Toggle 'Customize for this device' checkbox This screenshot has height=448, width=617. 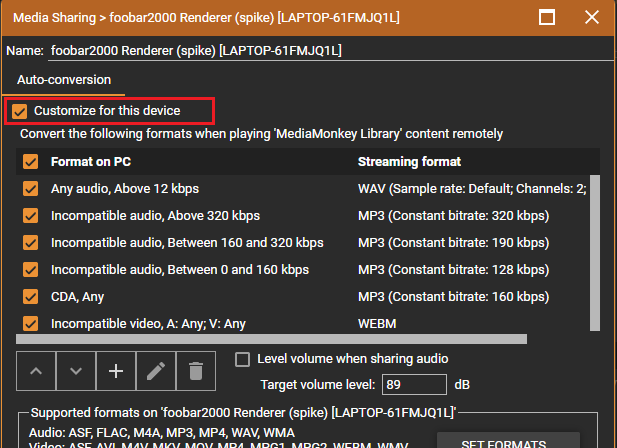(x=20, y=110)
